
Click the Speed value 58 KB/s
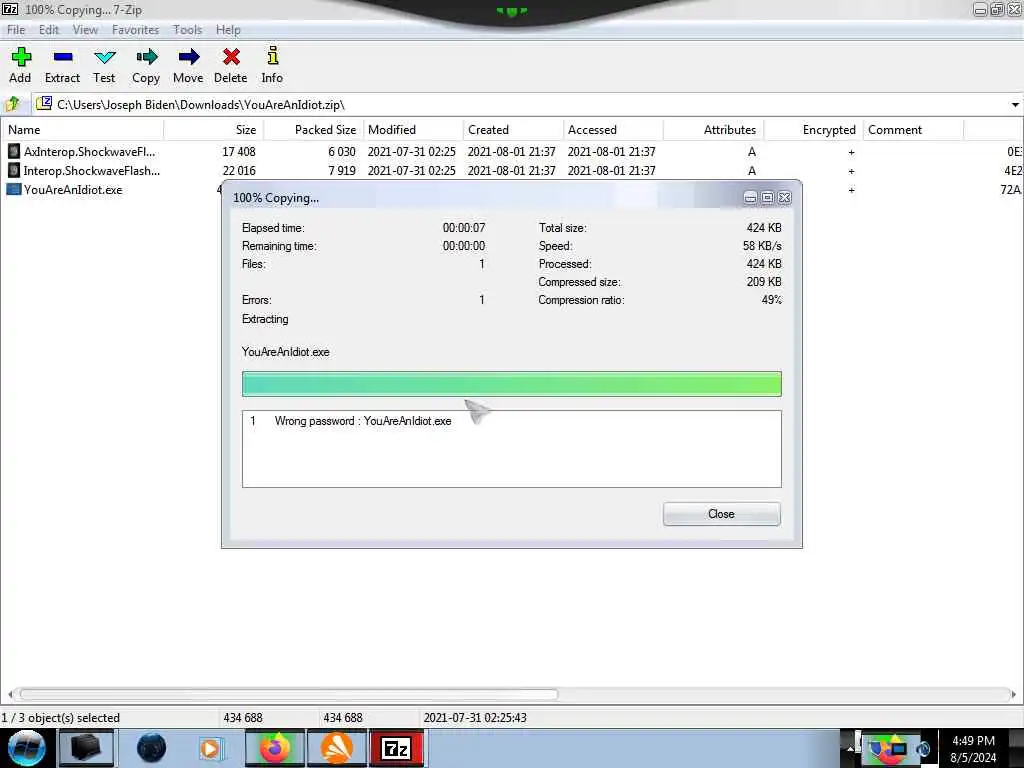coord(762,246)
